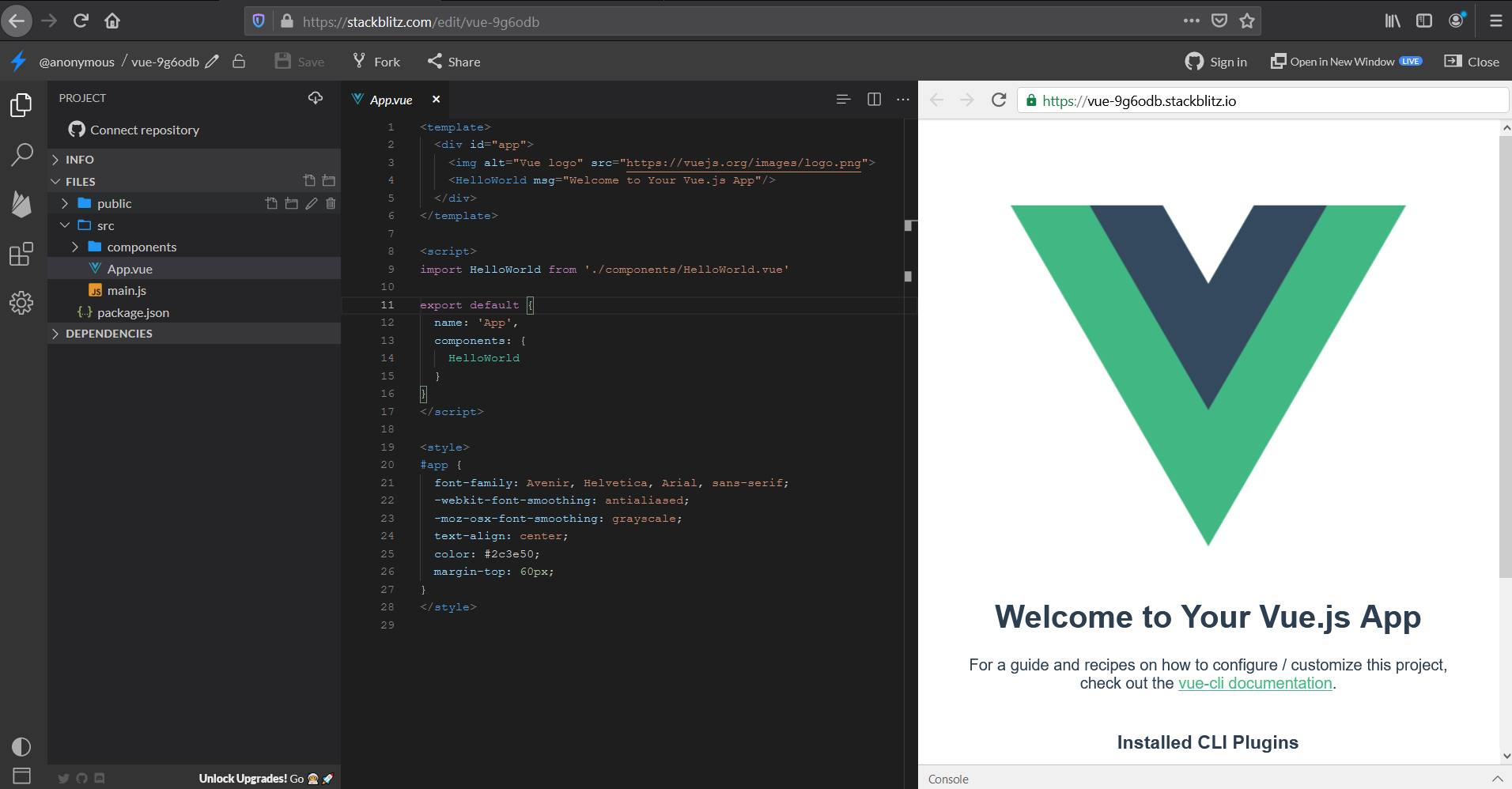Click the preview URL address field
This screenshot has height=789, width=1512.
(x=1262, y=100)
